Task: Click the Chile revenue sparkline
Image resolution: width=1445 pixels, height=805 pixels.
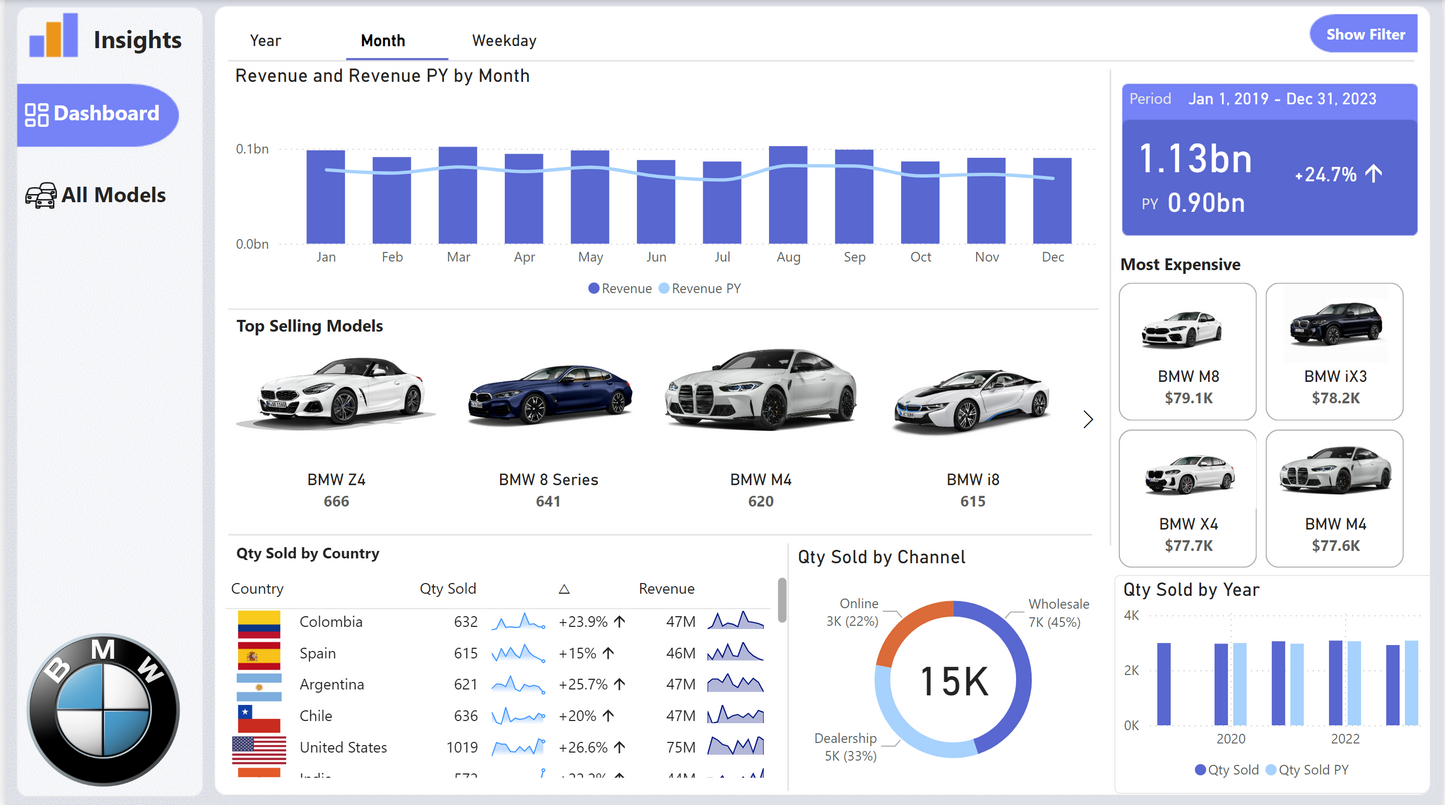Action: click(736, 716)
